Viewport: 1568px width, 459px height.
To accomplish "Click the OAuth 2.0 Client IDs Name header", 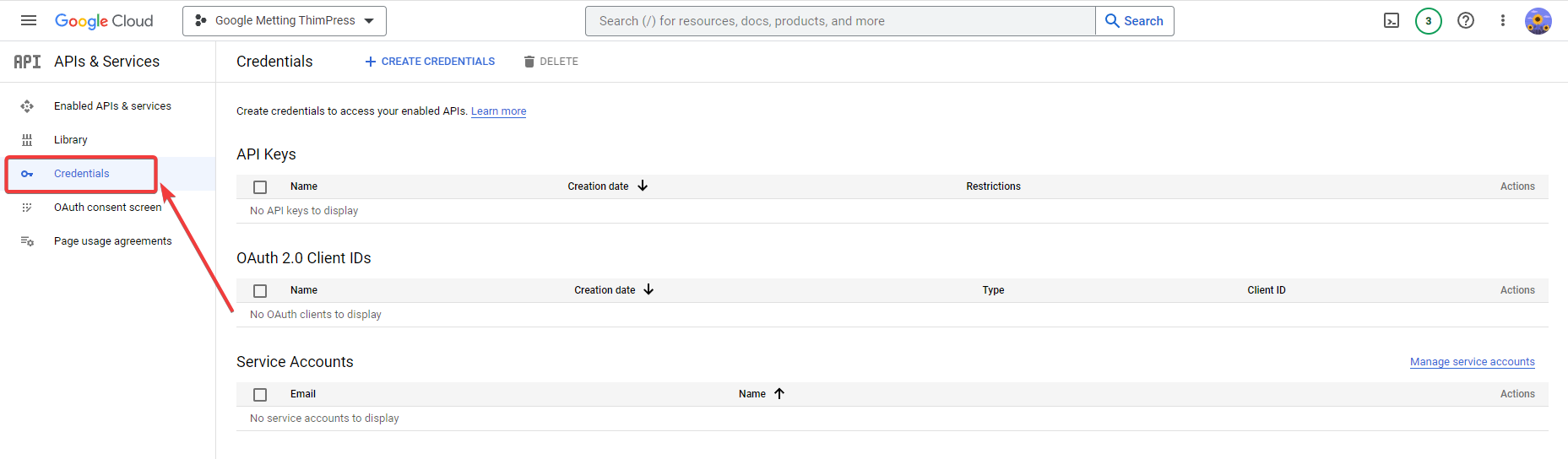I will click(304, 290).
